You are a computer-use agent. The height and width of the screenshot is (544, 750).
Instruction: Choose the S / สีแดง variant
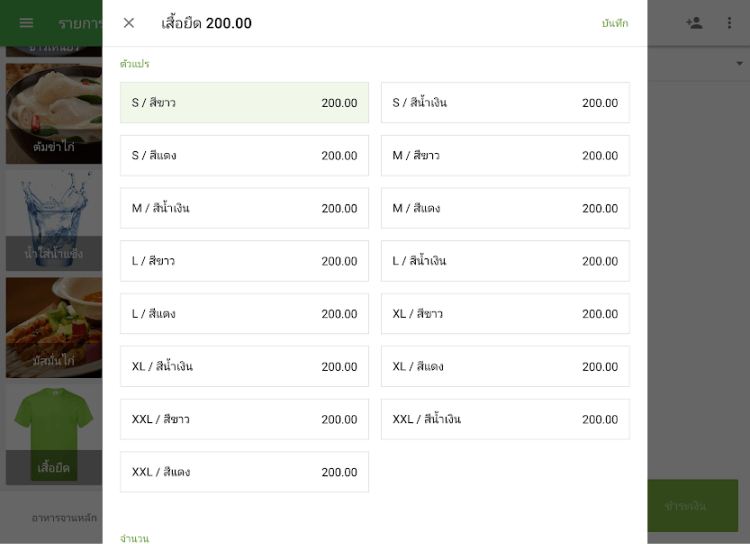pos(244,156)
